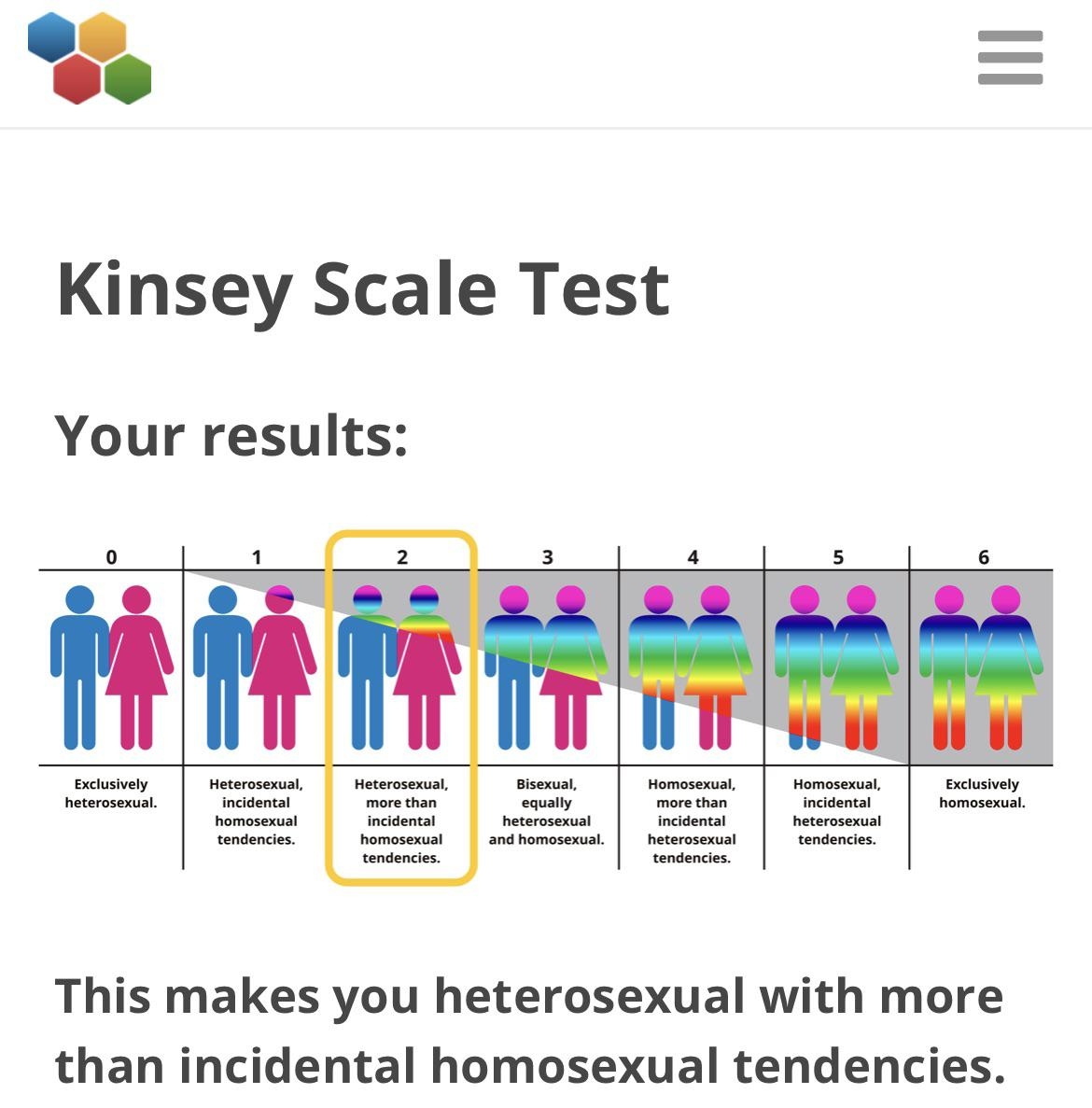
Task: Expand the Bisexual column 3 description
Action: [547, 810]
